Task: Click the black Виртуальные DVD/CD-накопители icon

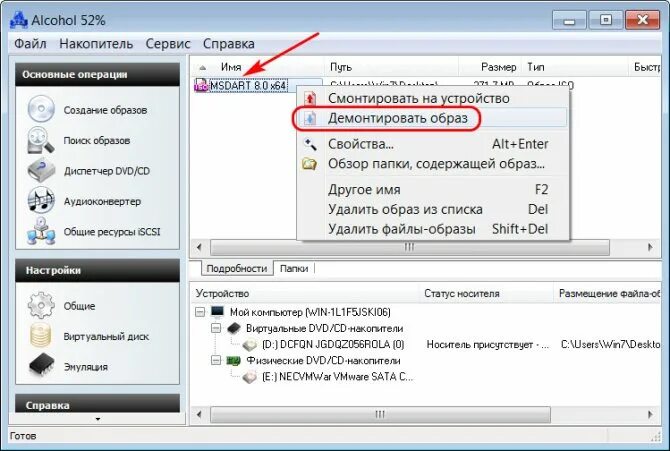Action: click(x=234, y=328)
